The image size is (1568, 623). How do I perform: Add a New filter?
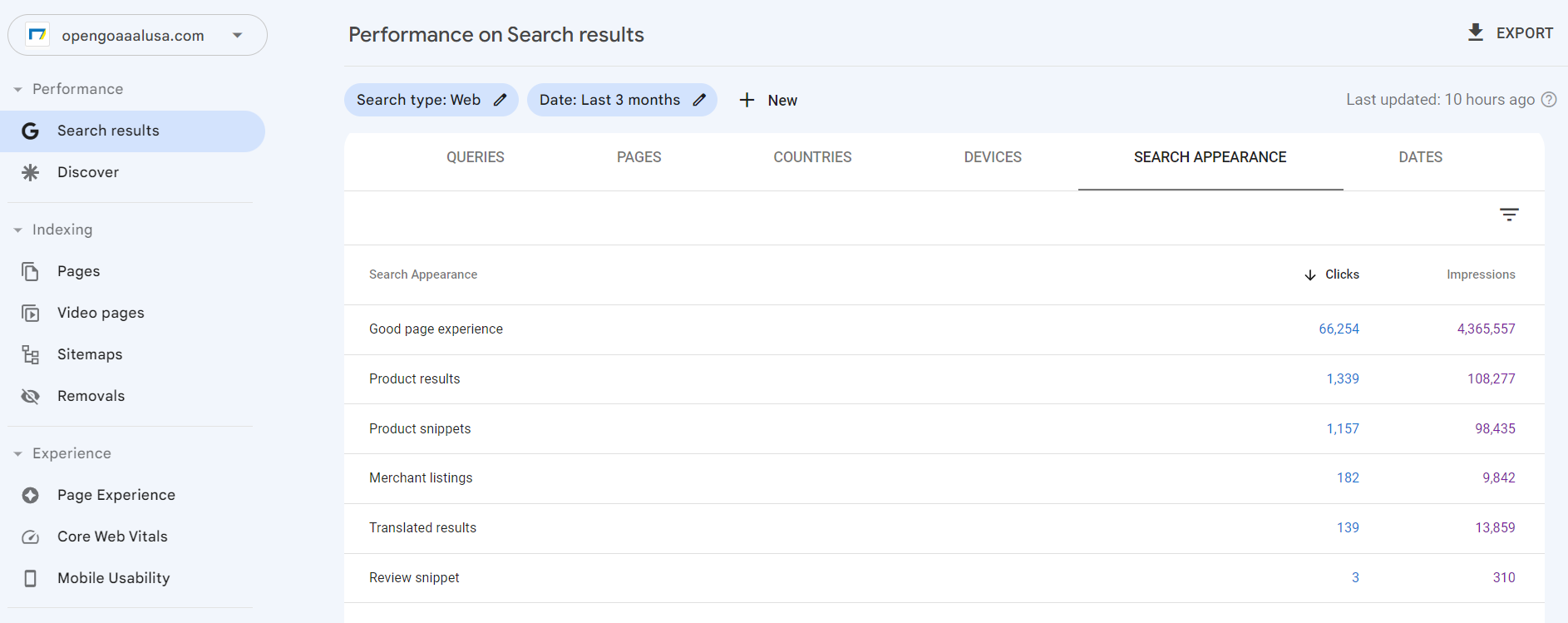[767, 100]
